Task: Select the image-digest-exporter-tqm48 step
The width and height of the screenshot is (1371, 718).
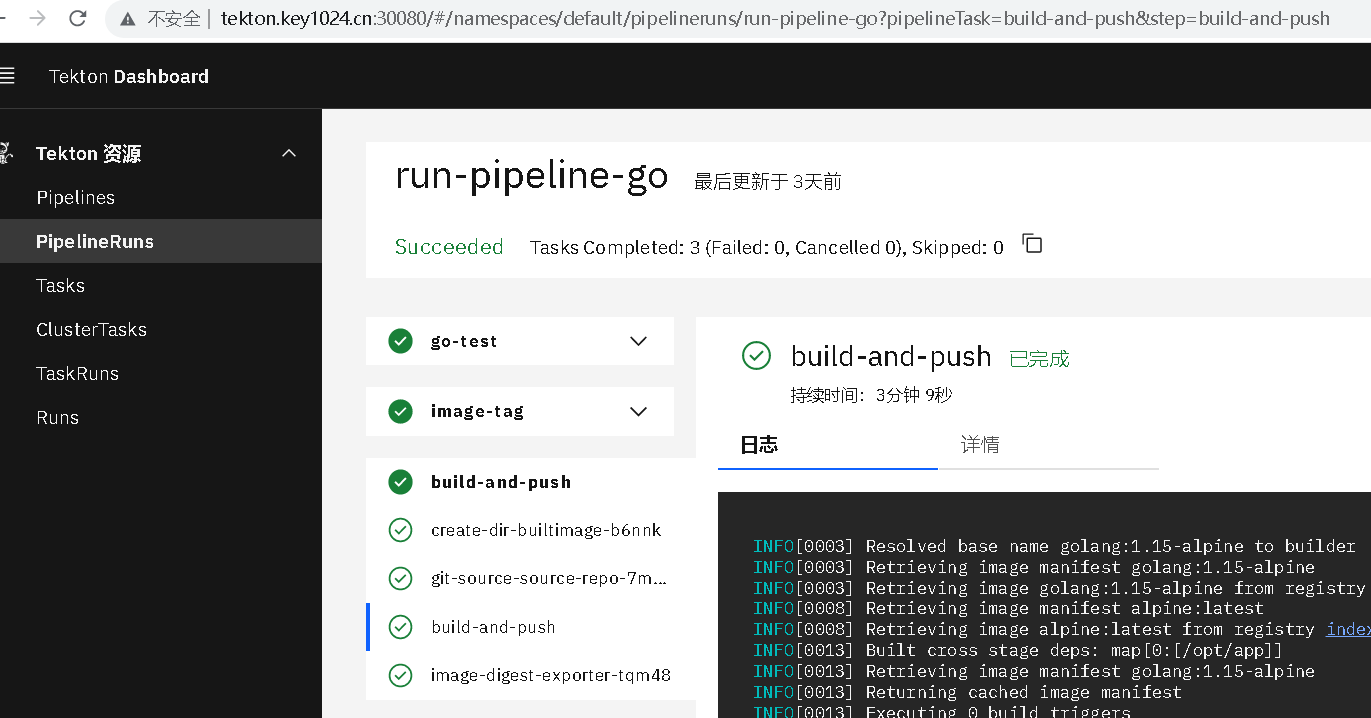Action: point(531,675)
